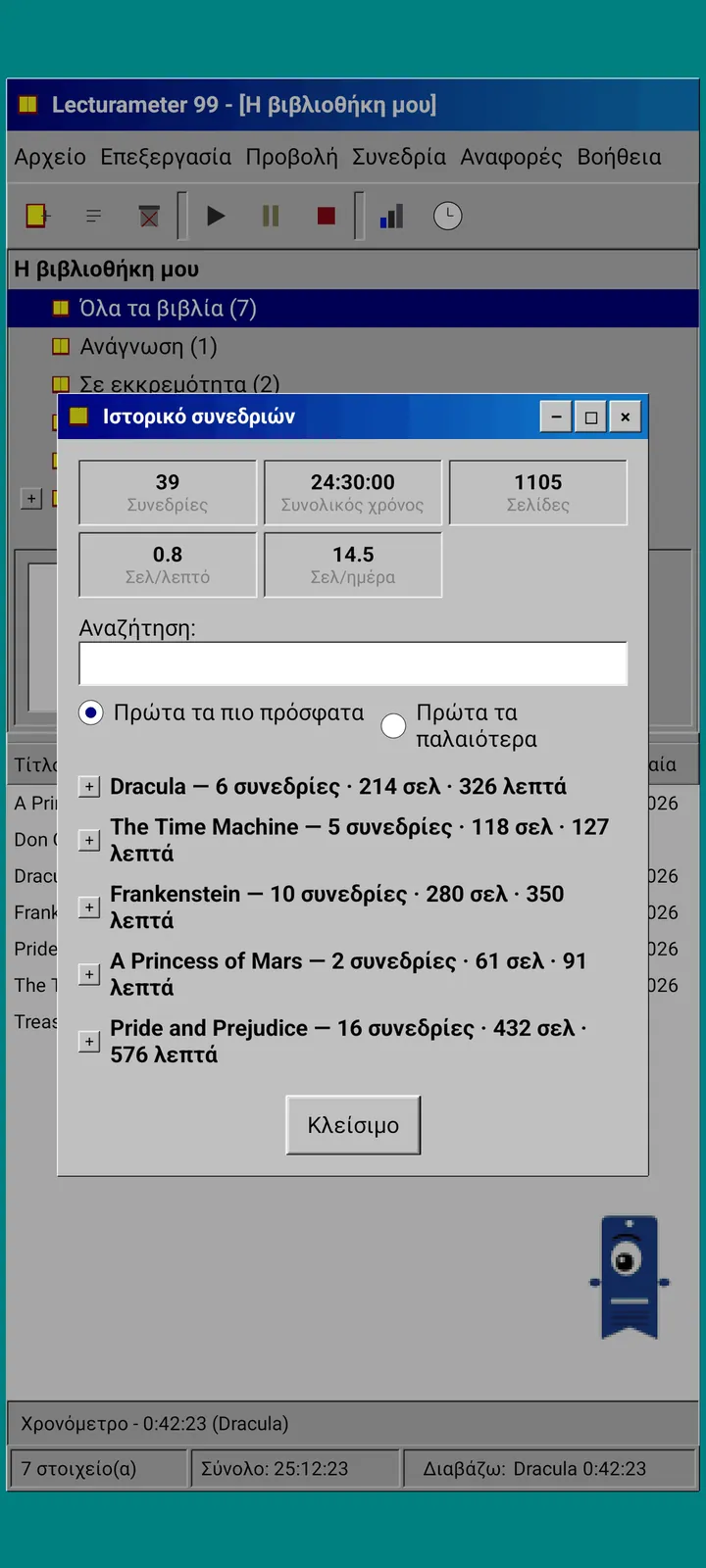Close the Ιστορικό συνεδριών dialog with X
The width and height of the screenshot is (706, 1568).
[625, 416]
